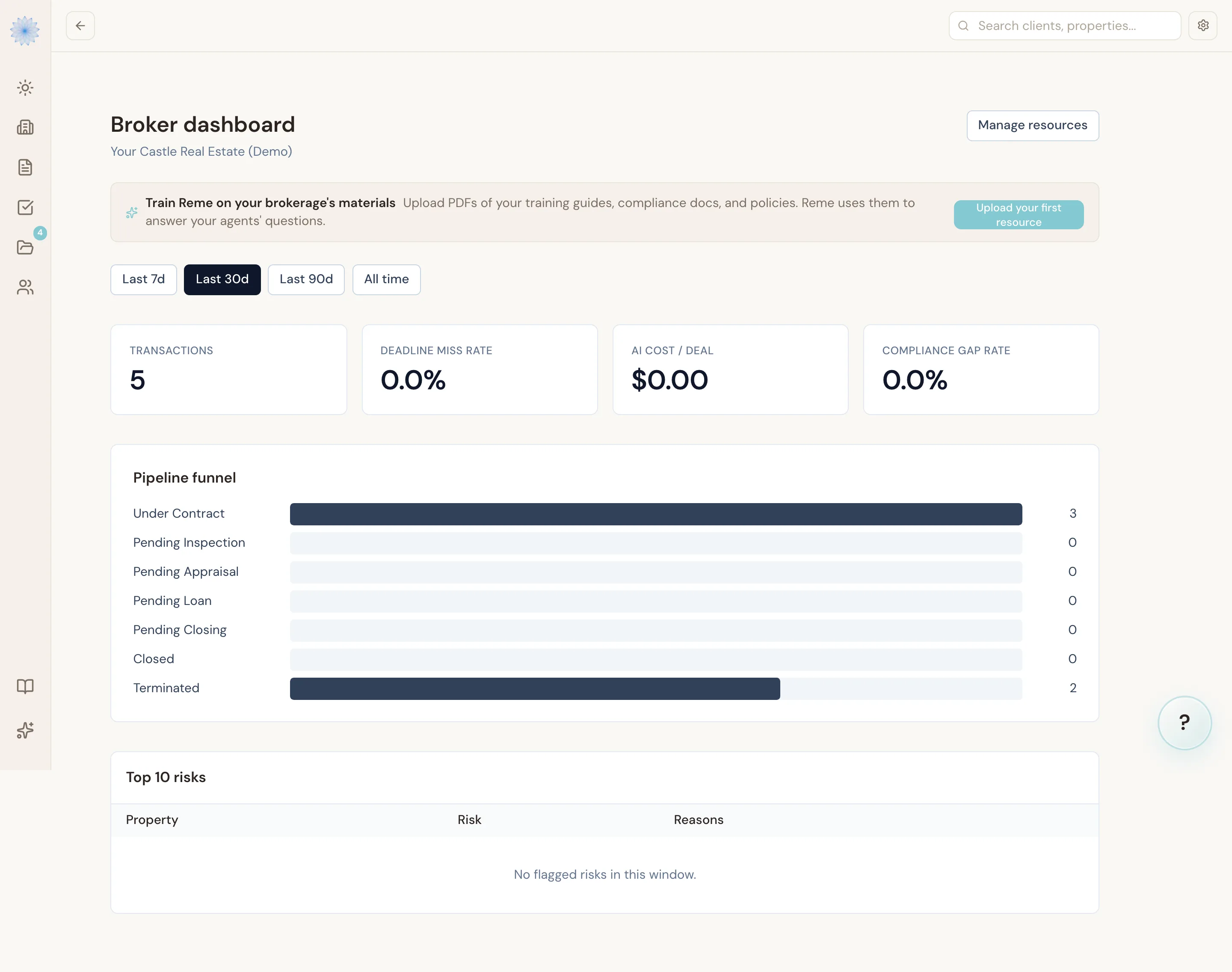This screenshot has width=1232, height=972.
Task: Click the magnifier search icon
Action: [963, 26]
